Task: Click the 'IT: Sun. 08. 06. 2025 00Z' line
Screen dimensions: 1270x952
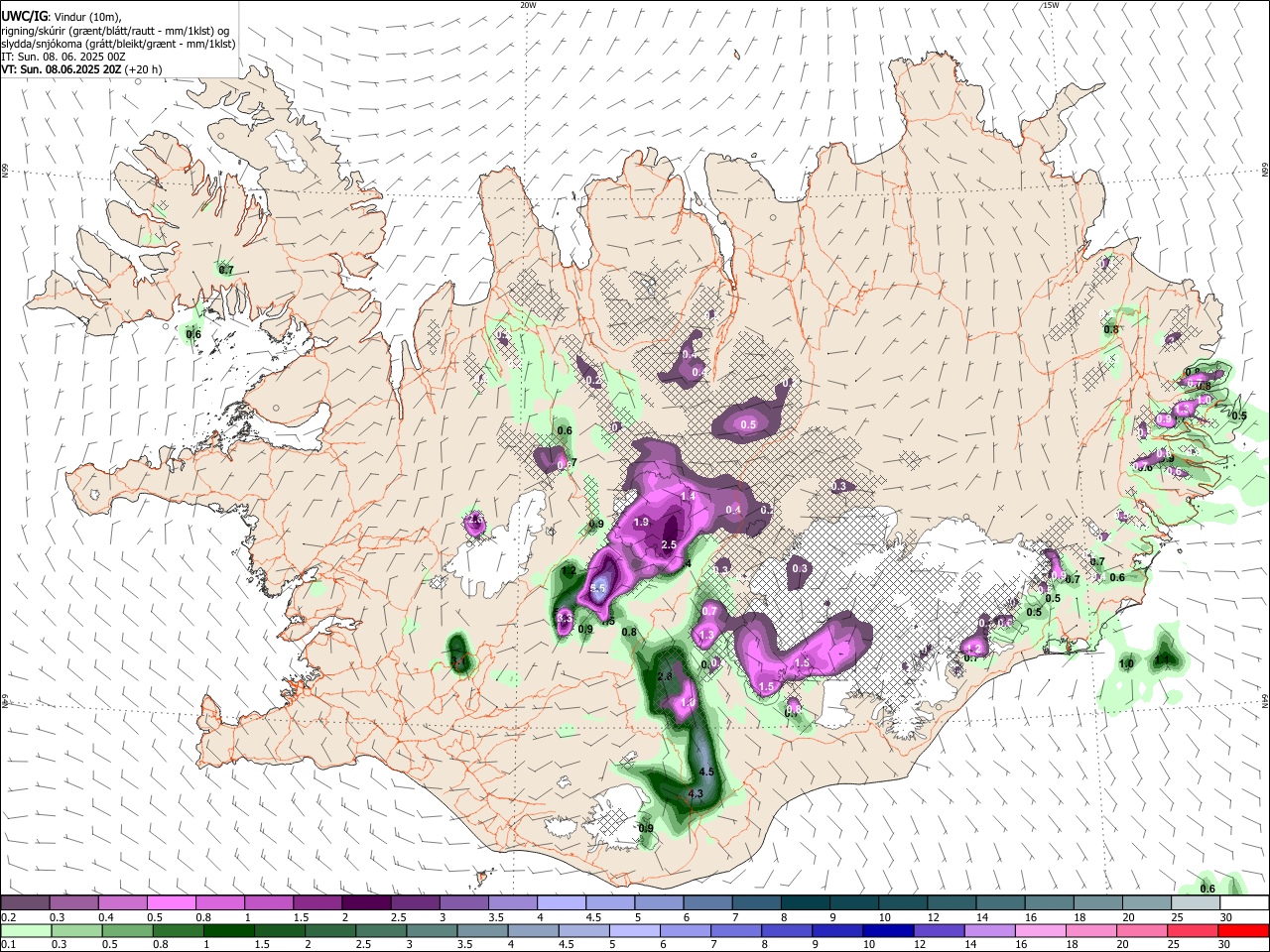Action: [63, 57]
